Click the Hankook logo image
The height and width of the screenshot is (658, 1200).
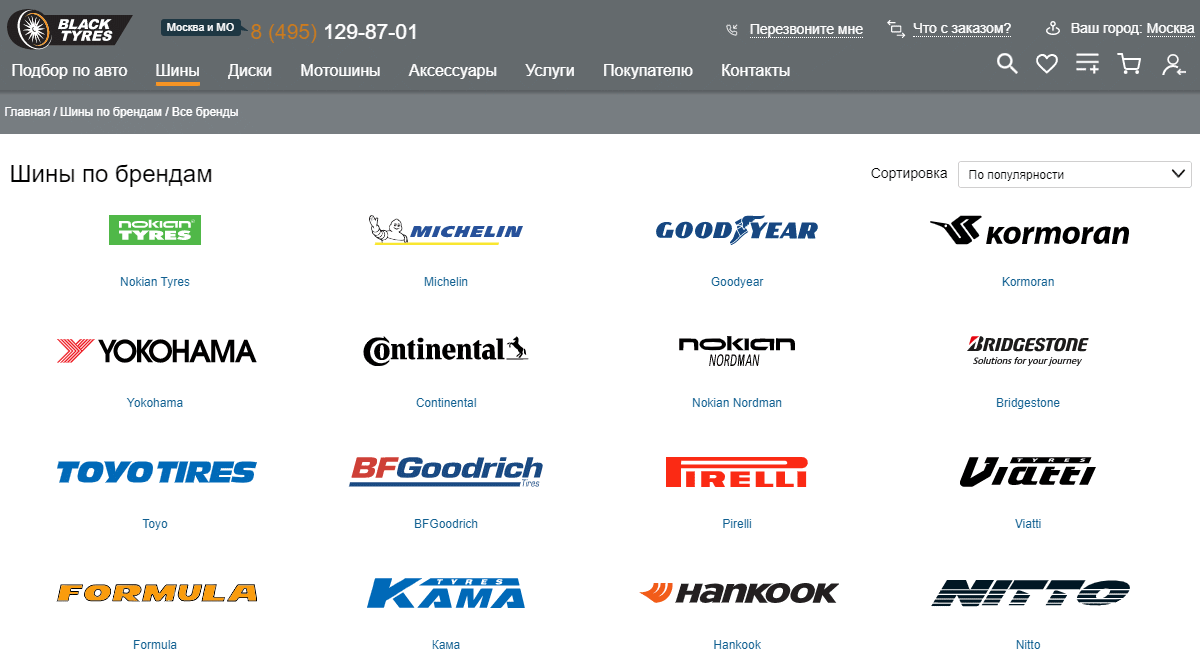click(738, 593)
